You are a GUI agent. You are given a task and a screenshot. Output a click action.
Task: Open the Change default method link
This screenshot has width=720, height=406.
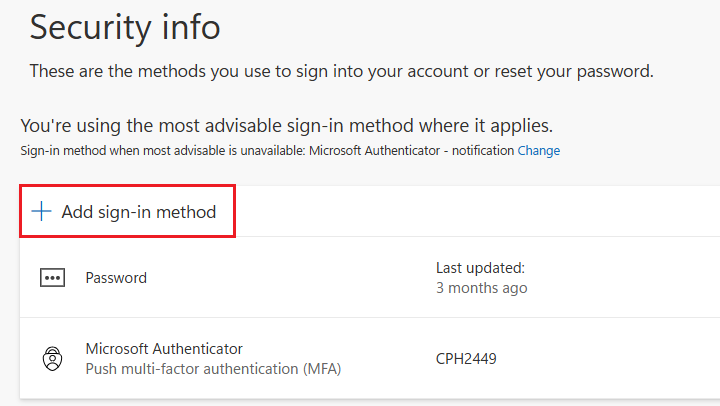pyautogui.click(x=539, y=151)
